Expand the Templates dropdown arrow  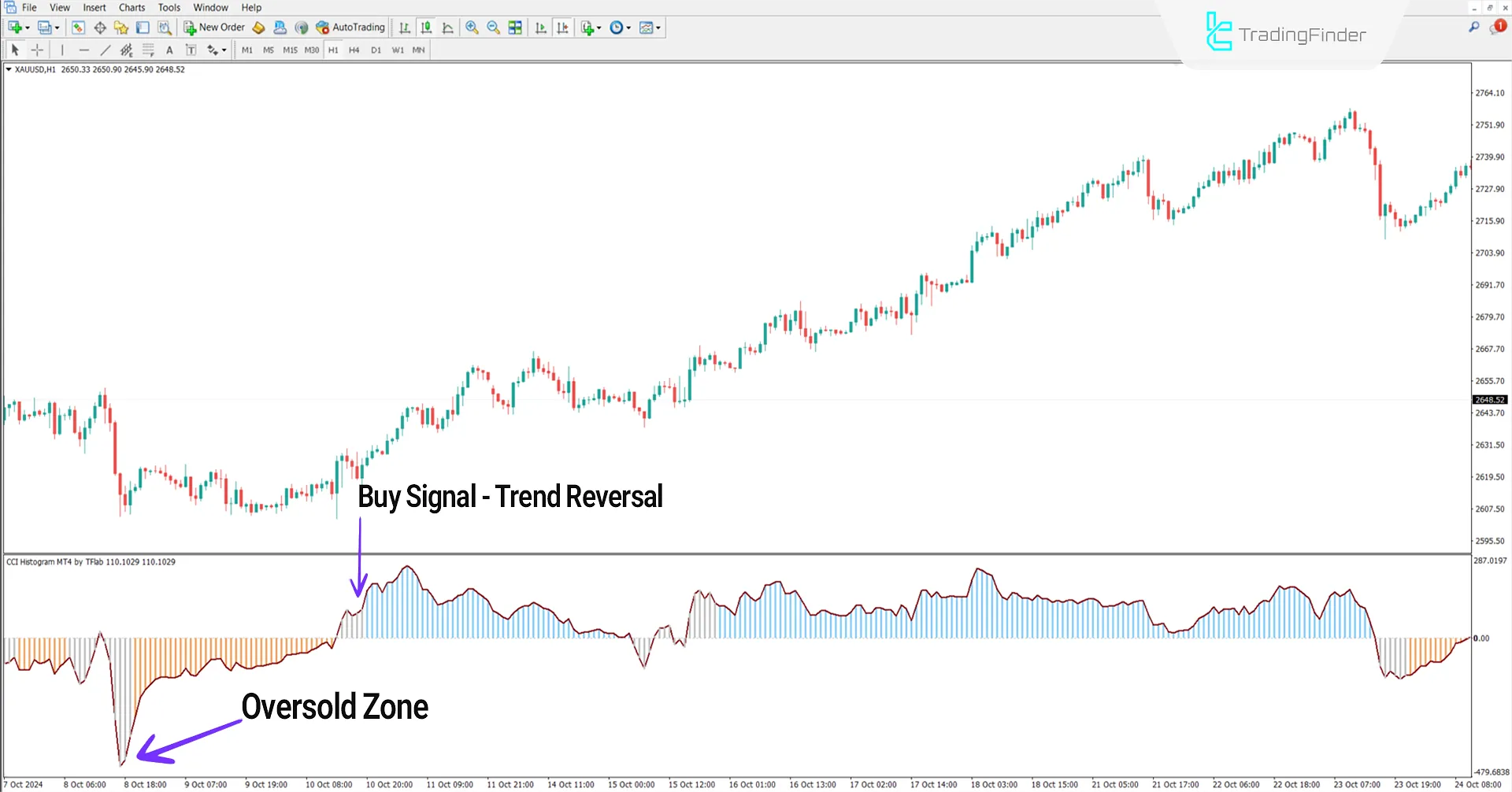658,28
